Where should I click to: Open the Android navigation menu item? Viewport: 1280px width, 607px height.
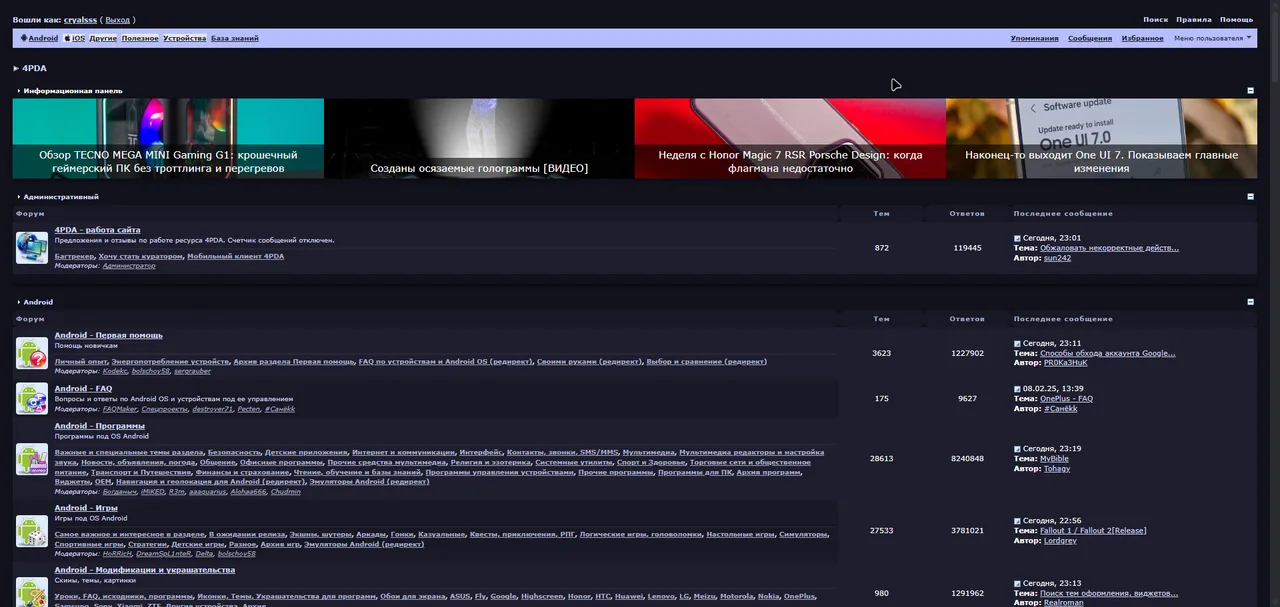pos(39,38)
